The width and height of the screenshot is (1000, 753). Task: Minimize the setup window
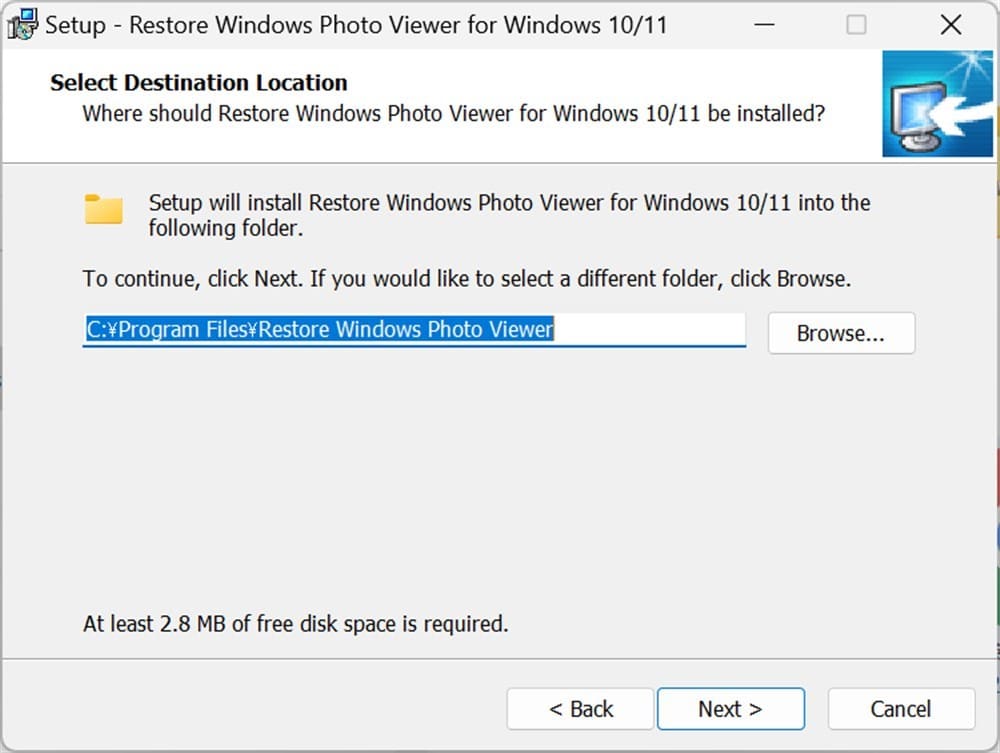pos(762,23)
